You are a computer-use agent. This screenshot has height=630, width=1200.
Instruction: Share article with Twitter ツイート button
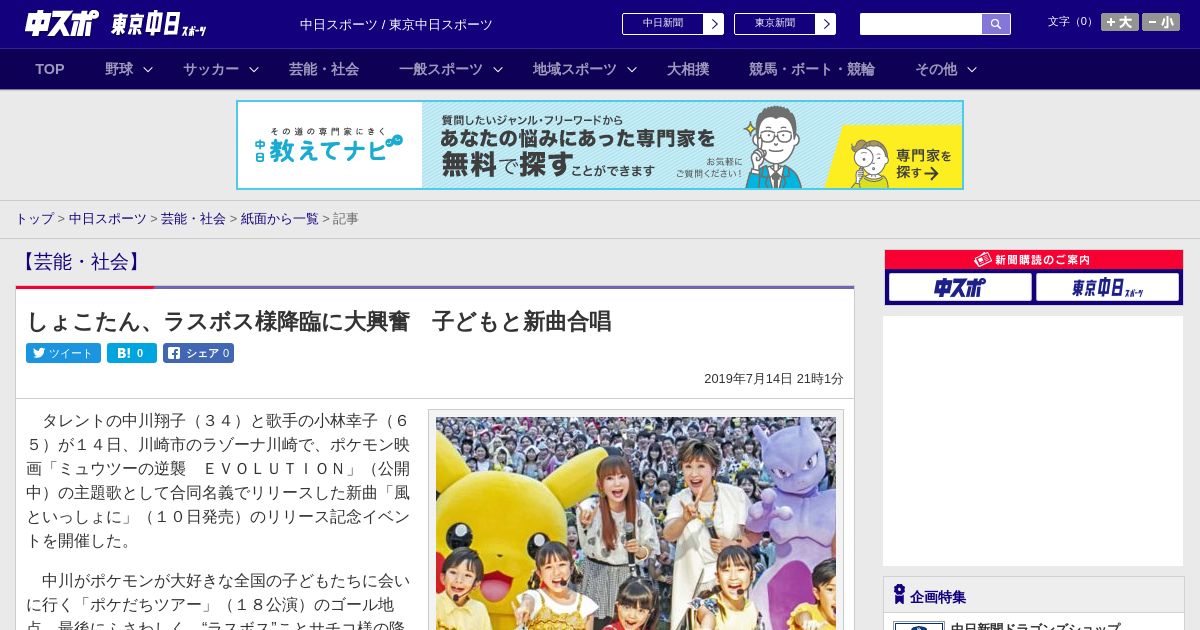tap(63, 353)
